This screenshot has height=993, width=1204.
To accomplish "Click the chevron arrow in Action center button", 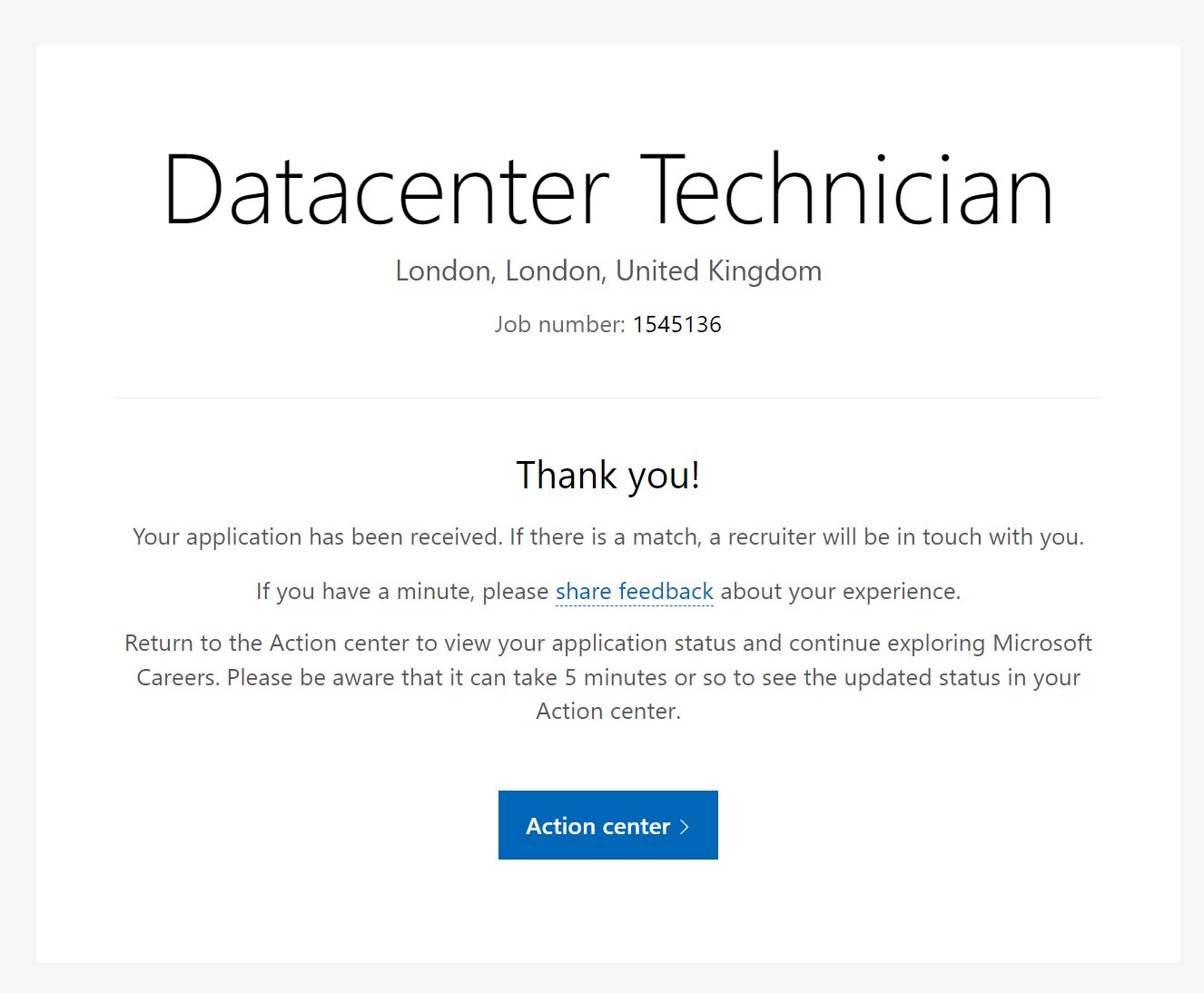I will 685,827.
